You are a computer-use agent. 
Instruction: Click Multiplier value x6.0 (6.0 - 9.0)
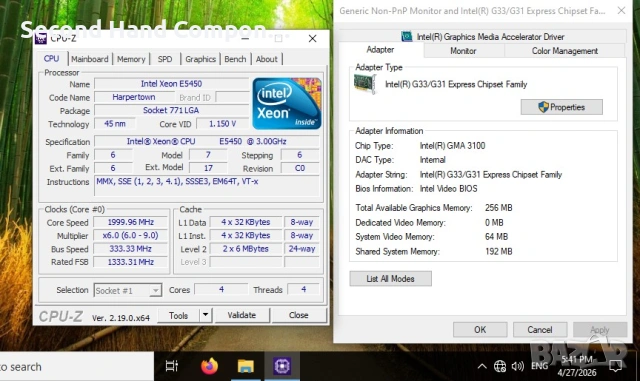(131, 235)
